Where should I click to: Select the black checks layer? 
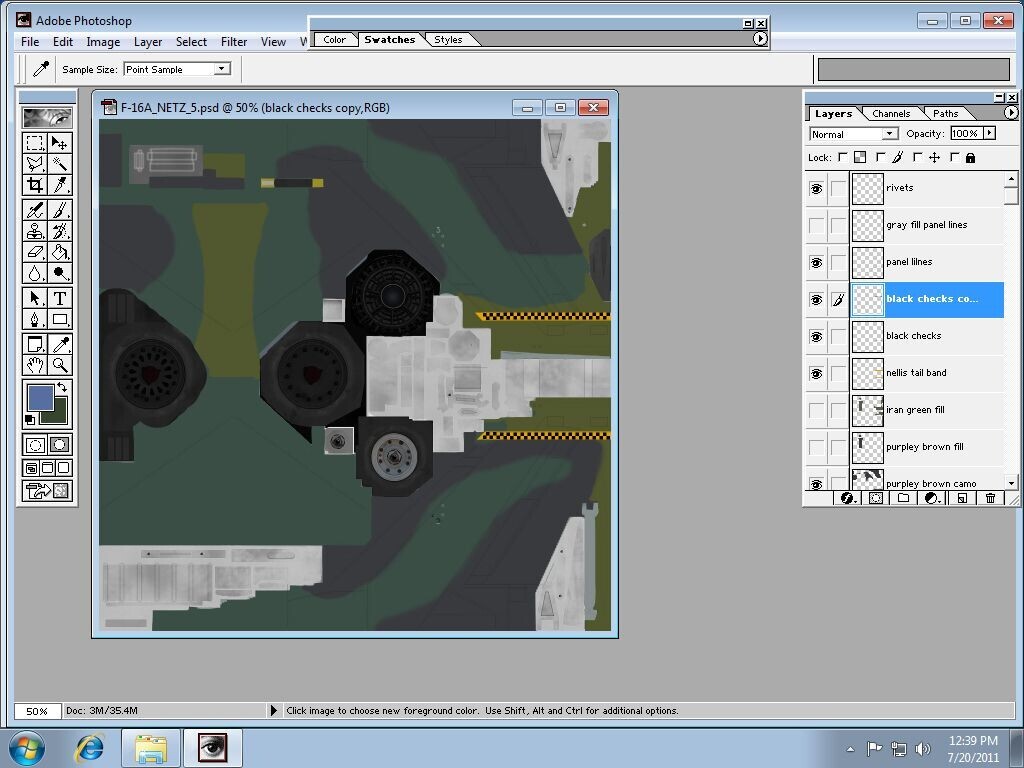click(913, 336)
